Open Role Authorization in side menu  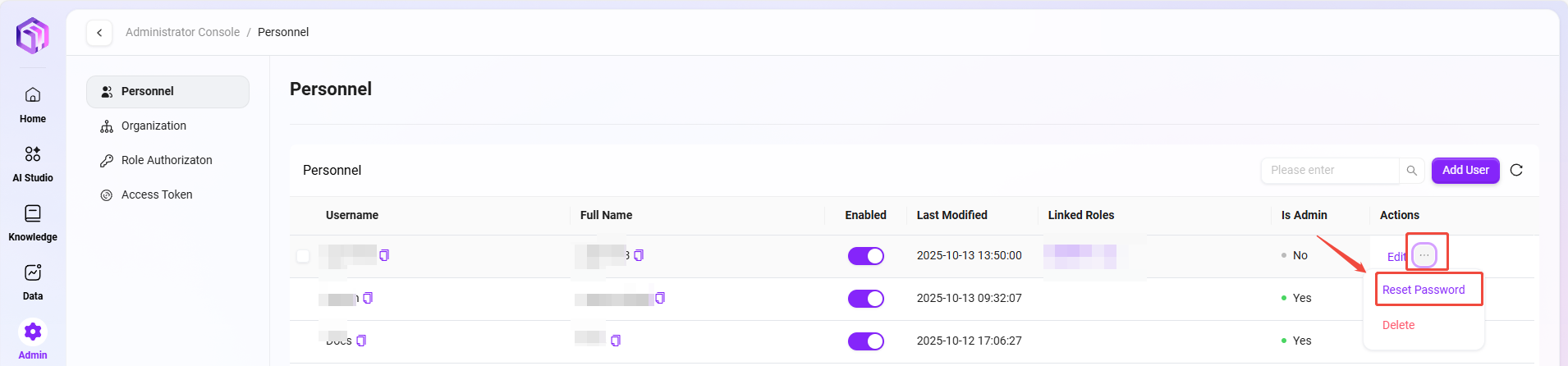tap(167, 160)
